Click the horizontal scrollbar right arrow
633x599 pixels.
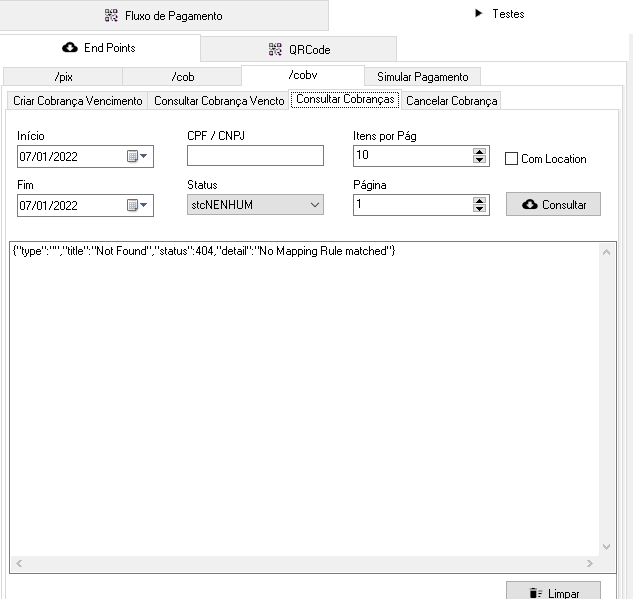click(x=590, y=563)
